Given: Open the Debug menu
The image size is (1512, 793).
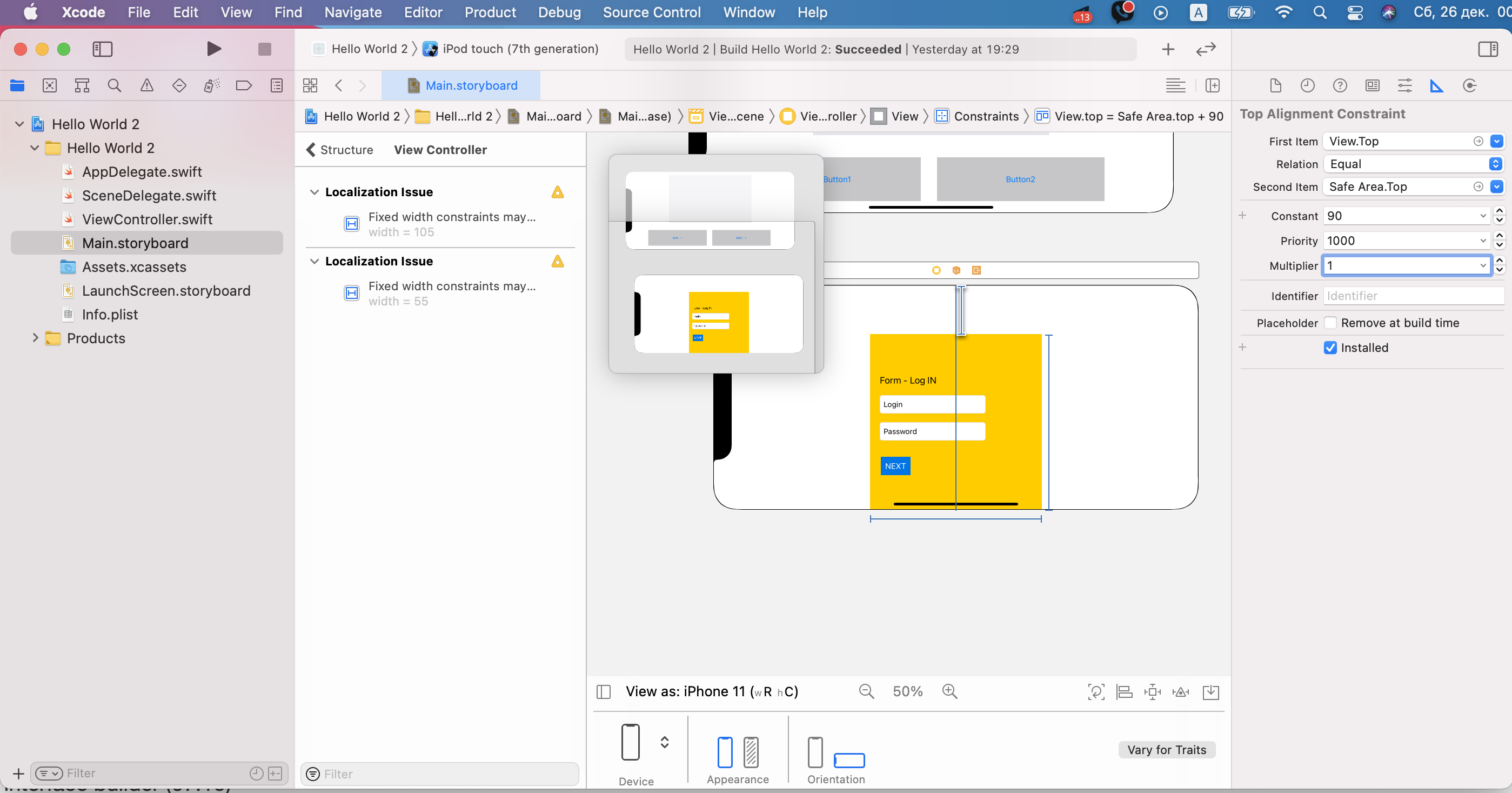Looking at the screenshot, I should (x=559, y=12).
